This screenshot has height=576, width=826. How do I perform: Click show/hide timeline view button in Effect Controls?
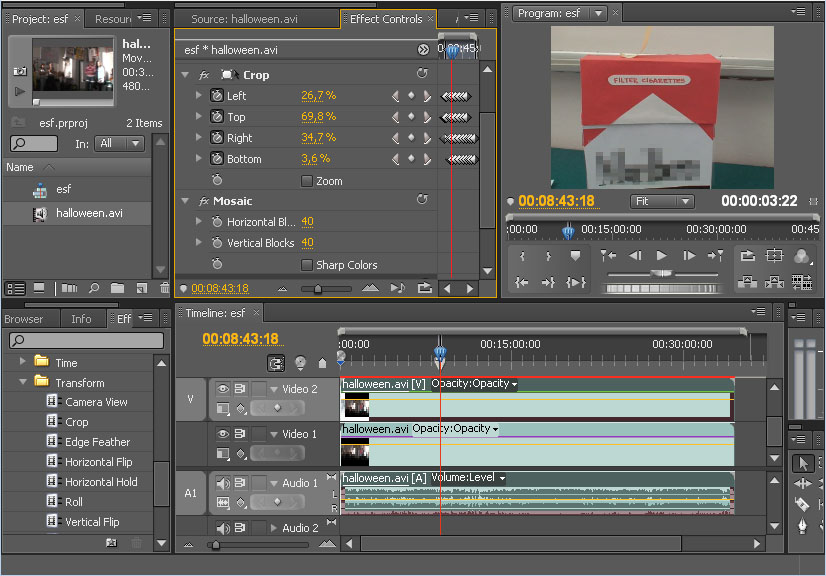pos(423,50)
